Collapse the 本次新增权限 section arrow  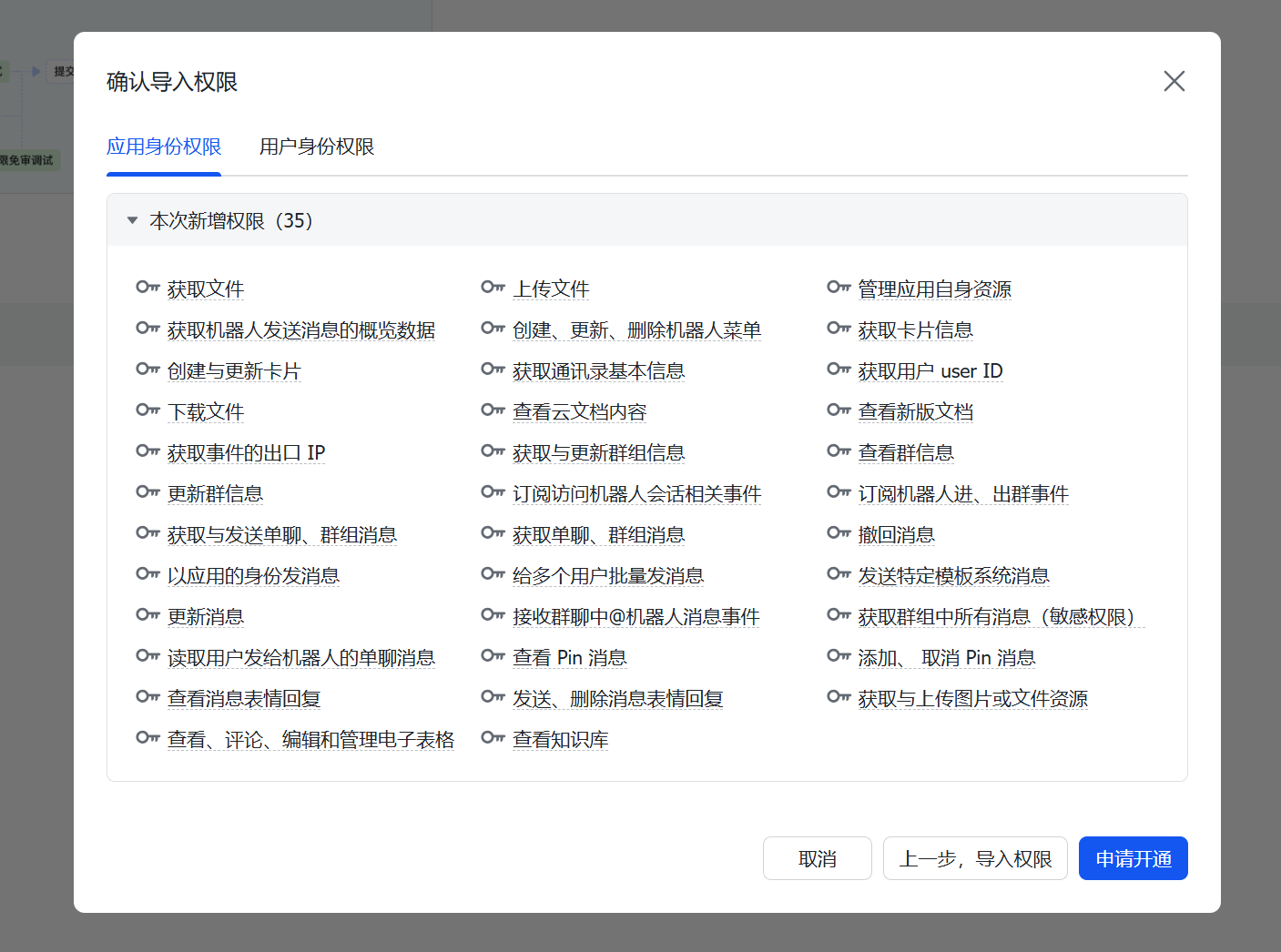coord(132,220)
